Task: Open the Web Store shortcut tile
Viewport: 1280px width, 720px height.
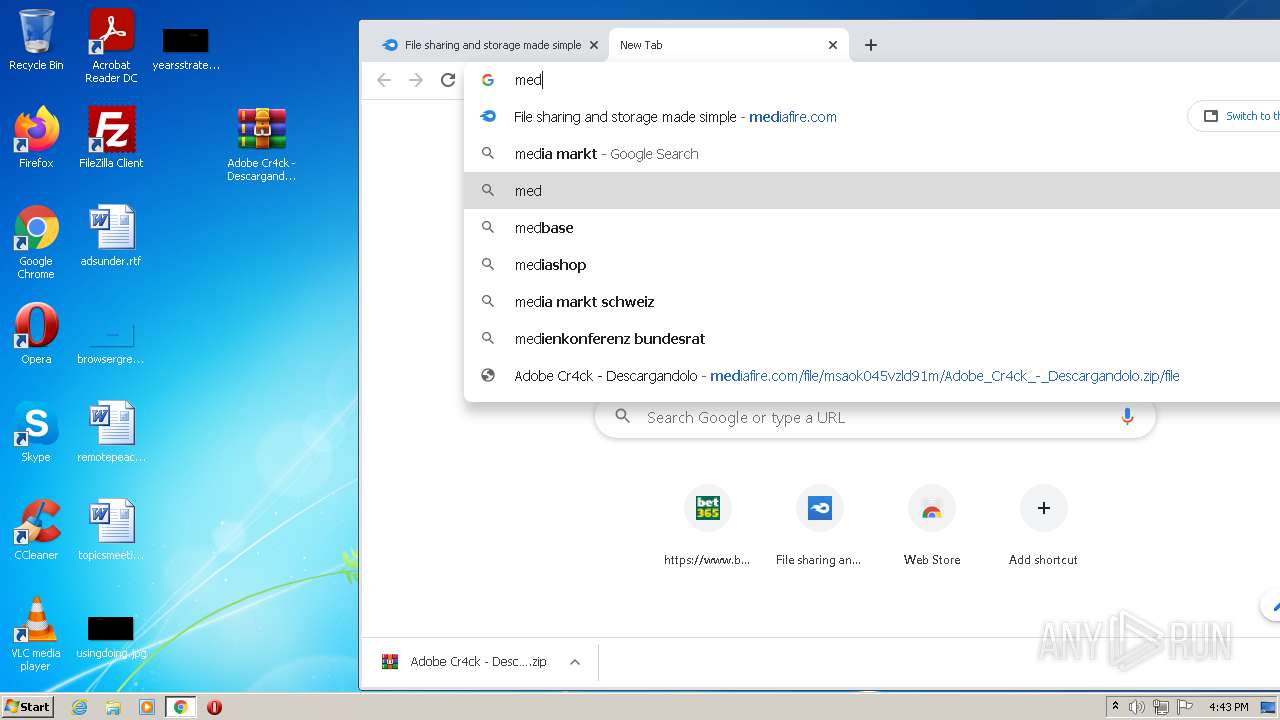Action: (931, 526)
